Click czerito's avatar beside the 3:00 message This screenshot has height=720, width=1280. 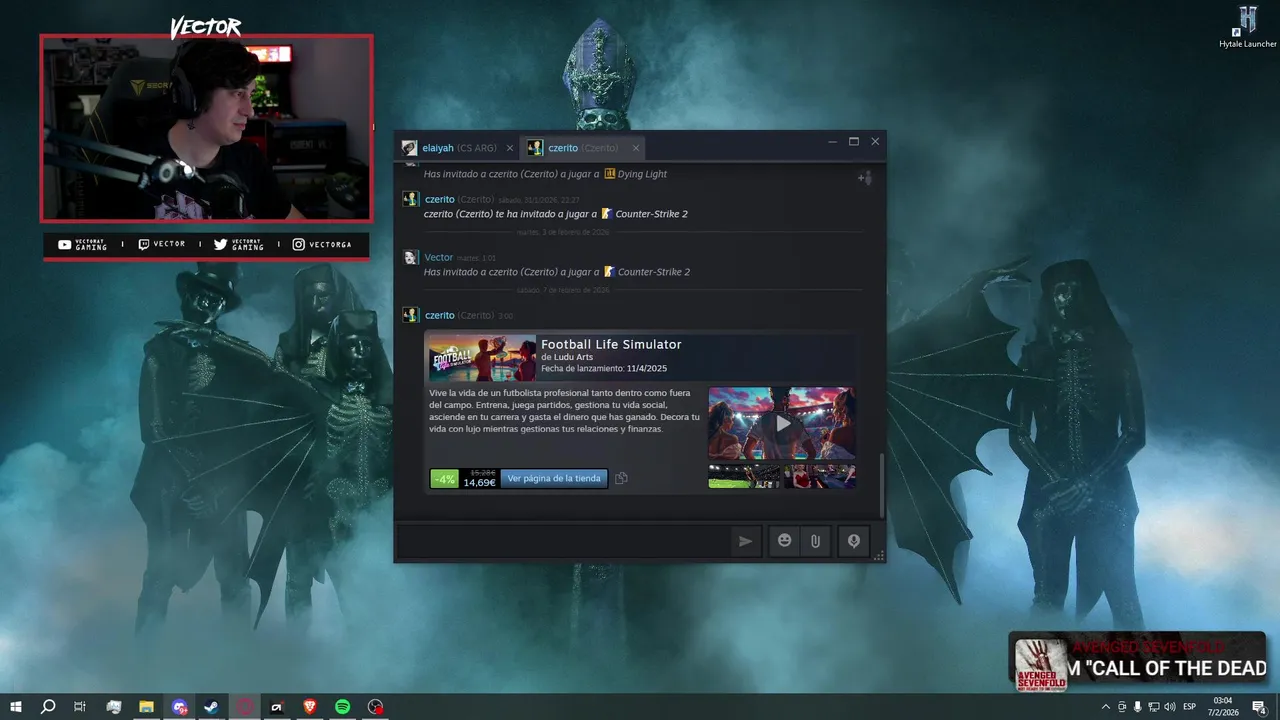click(410, 315)
